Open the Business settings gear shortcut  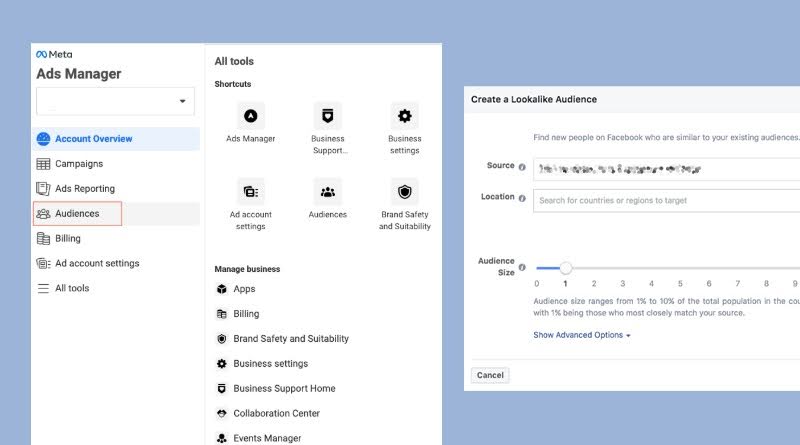point(405,116)
